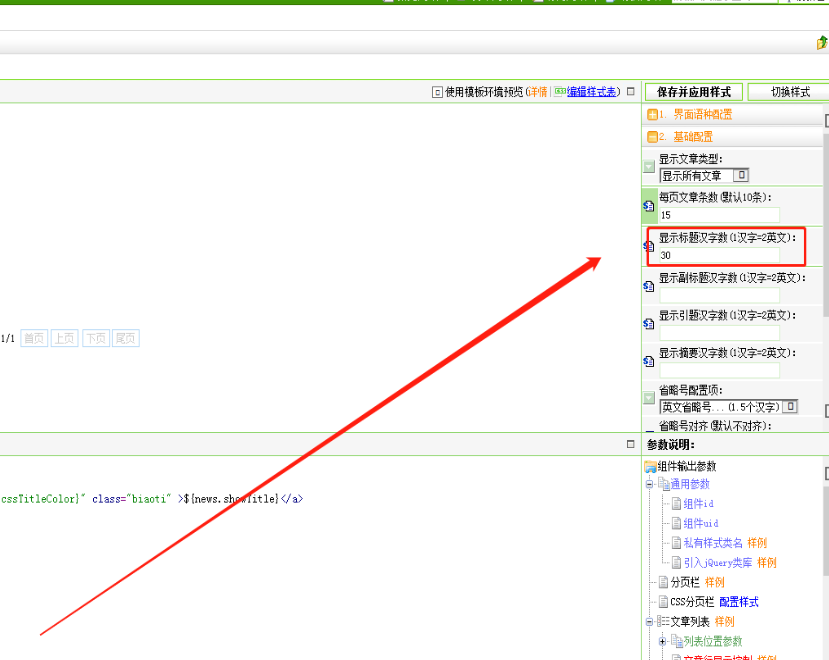Click the maximize icon of 参数说明 panel

[630, 444]
